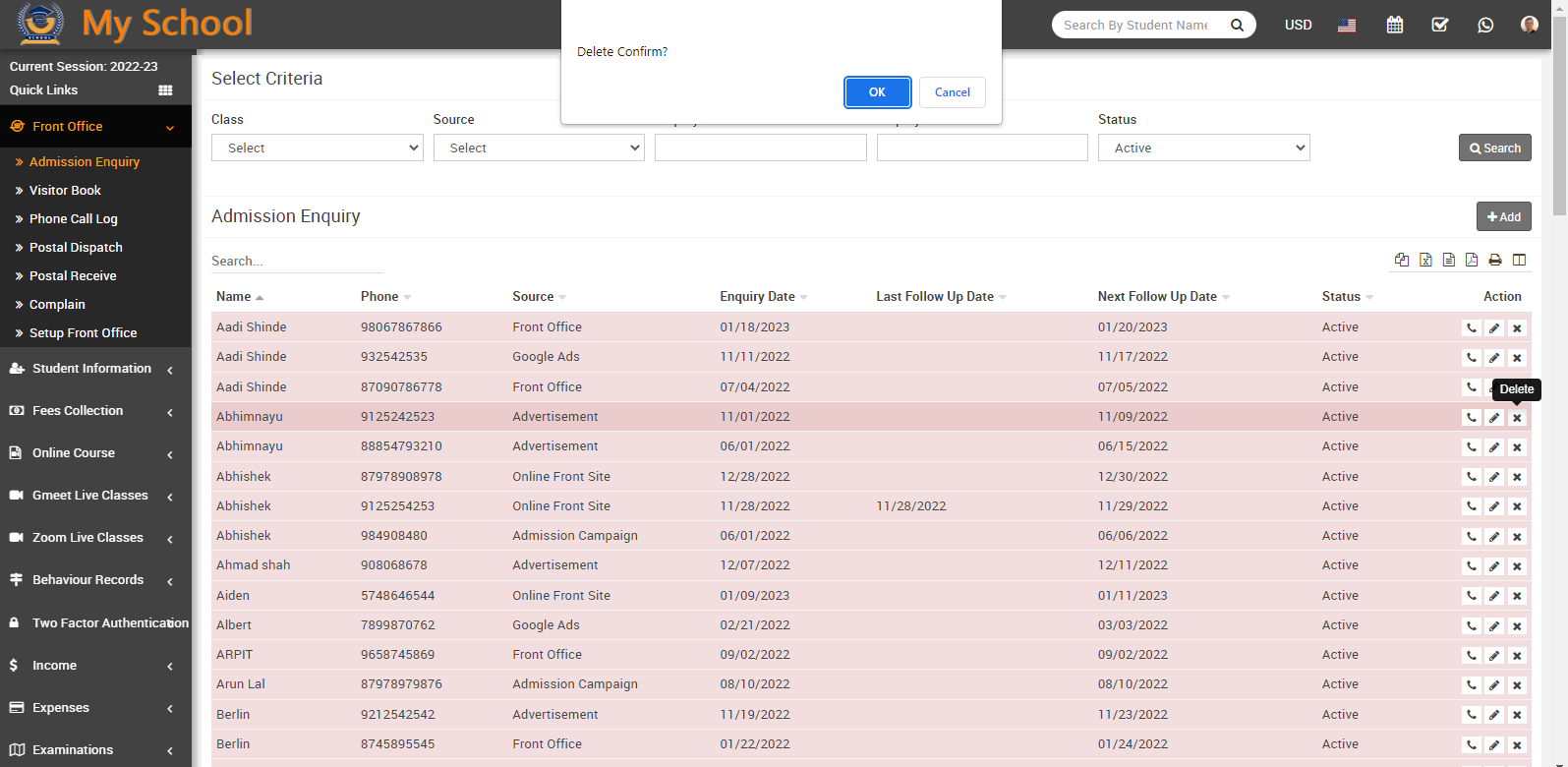Expand the Student Information sidebar menu
Image resolution: width=1568 pixels, height=767 pixels.
(x=91, y=369)
